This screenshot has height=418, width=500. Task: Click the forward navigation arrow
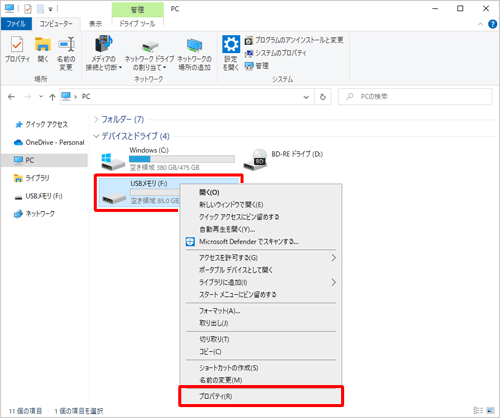28,97
